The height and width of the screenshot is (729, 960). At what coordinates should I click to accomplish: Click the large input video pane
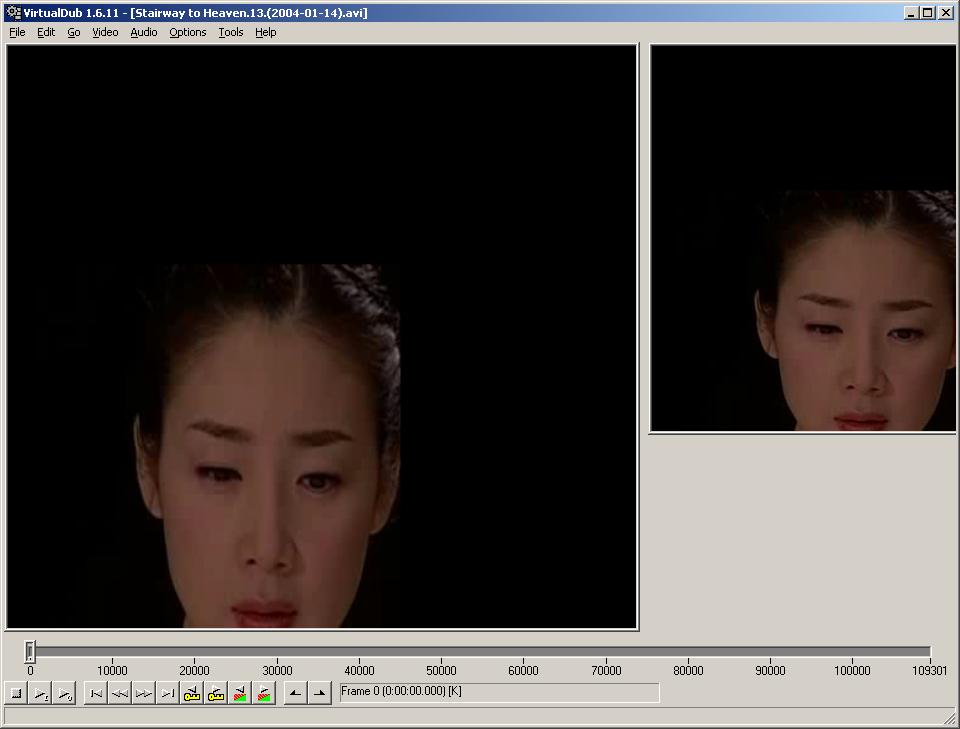[322, 337]
